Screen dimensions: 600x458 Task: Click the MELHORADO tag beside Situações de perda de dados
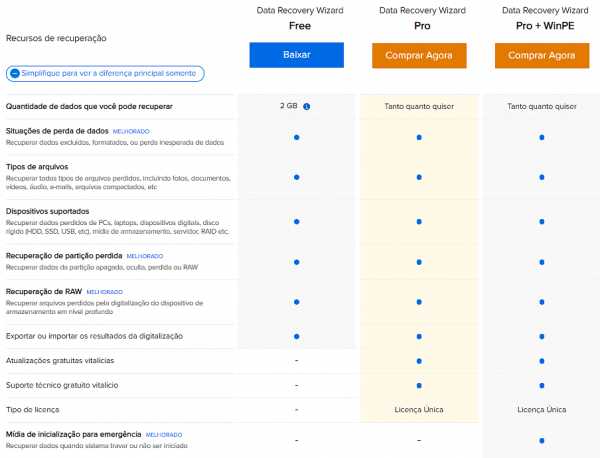pyautogui.click(x=131, y=132)
